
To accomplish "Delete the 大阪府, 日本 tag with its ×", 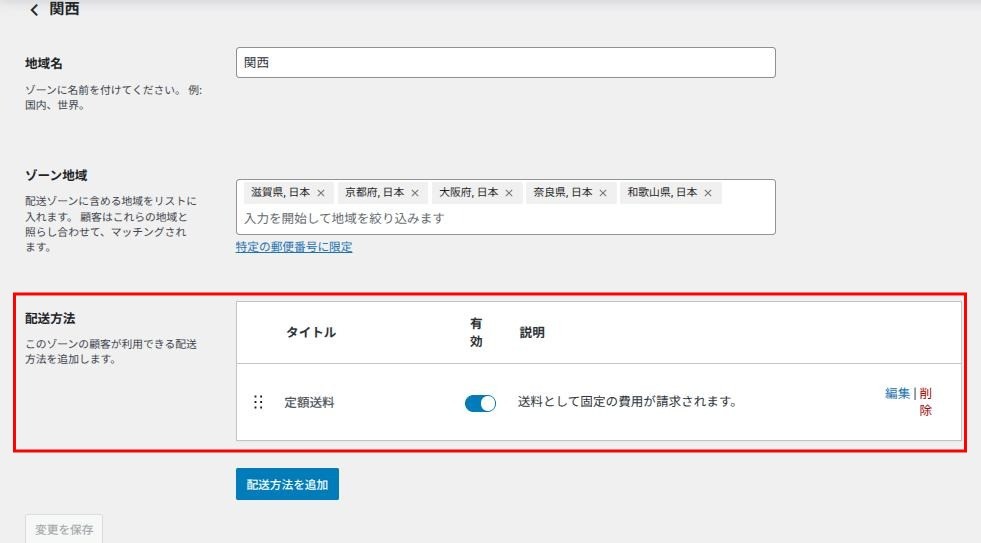I will click(x=508, y=193).
